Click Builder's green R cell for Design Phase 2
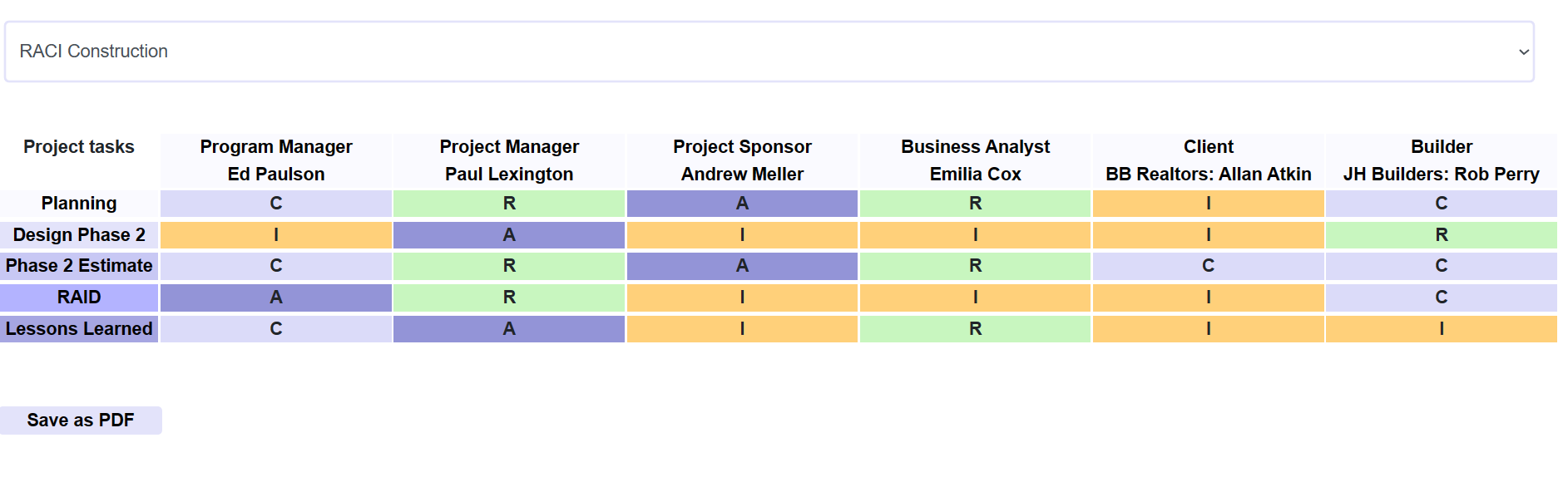Viewport: 1568px width, 482px height. point(1441,235)
